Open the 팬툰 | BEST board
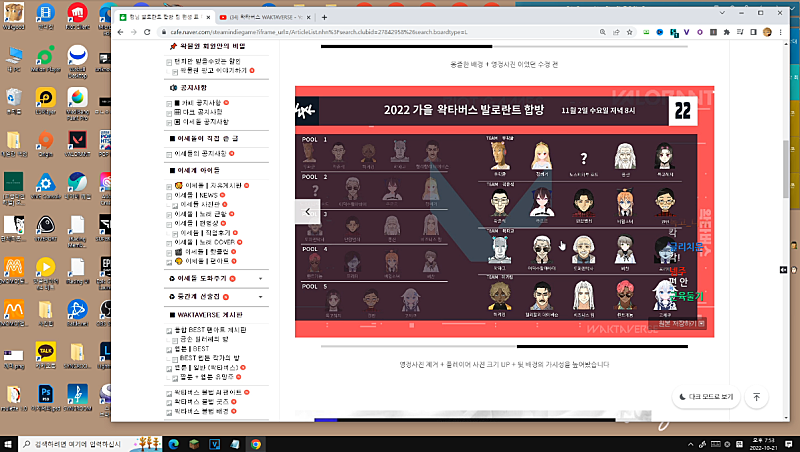This screenshot has height=452, width=800. pyautogui.click(x=191, y=349)
